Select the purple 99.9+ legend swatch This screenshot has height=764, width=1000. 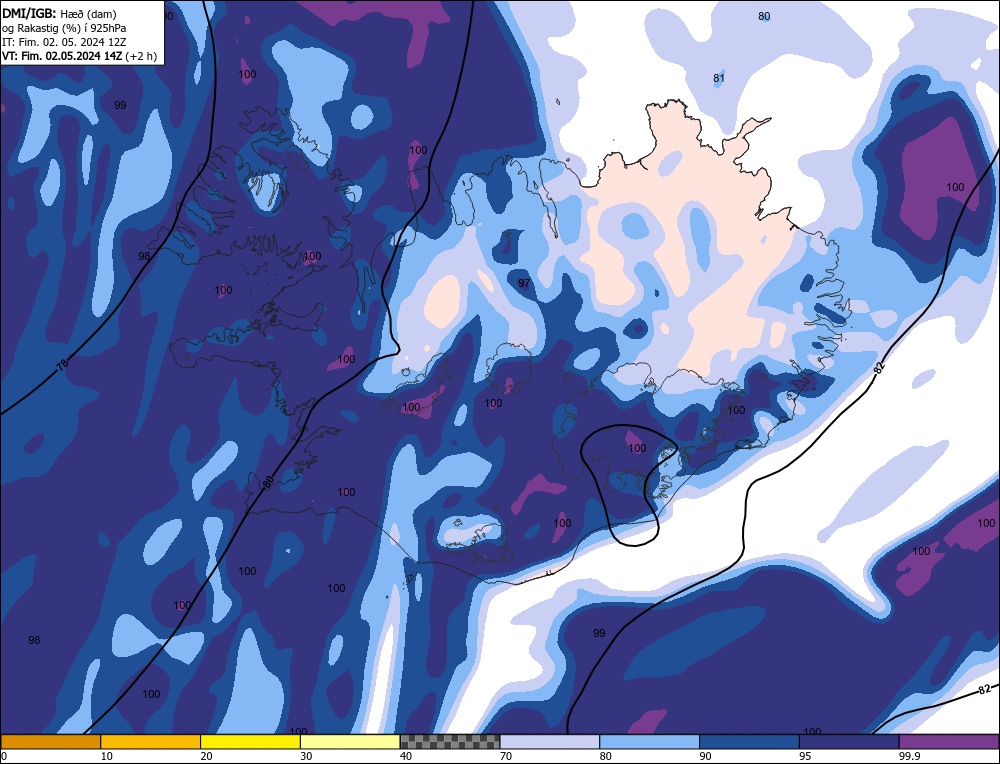click(949, 742)
